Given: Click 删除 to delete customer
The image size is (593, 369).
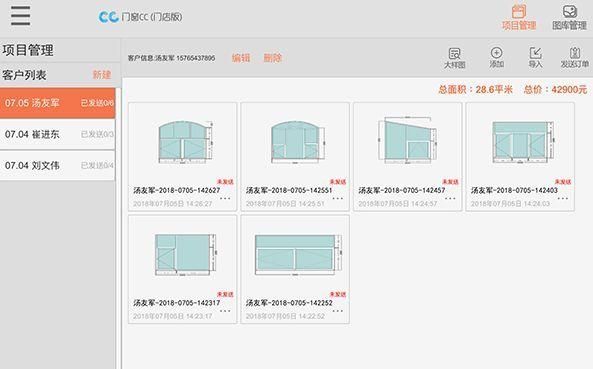Looking at the screenshot, I should coord(273,58).
